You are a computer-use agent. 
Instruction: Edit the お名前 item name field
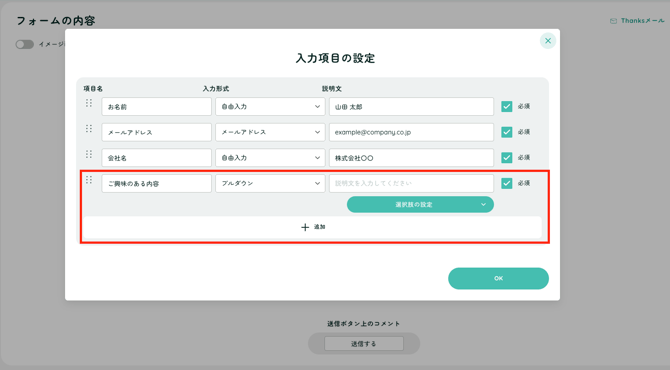(x=156, y=106)
